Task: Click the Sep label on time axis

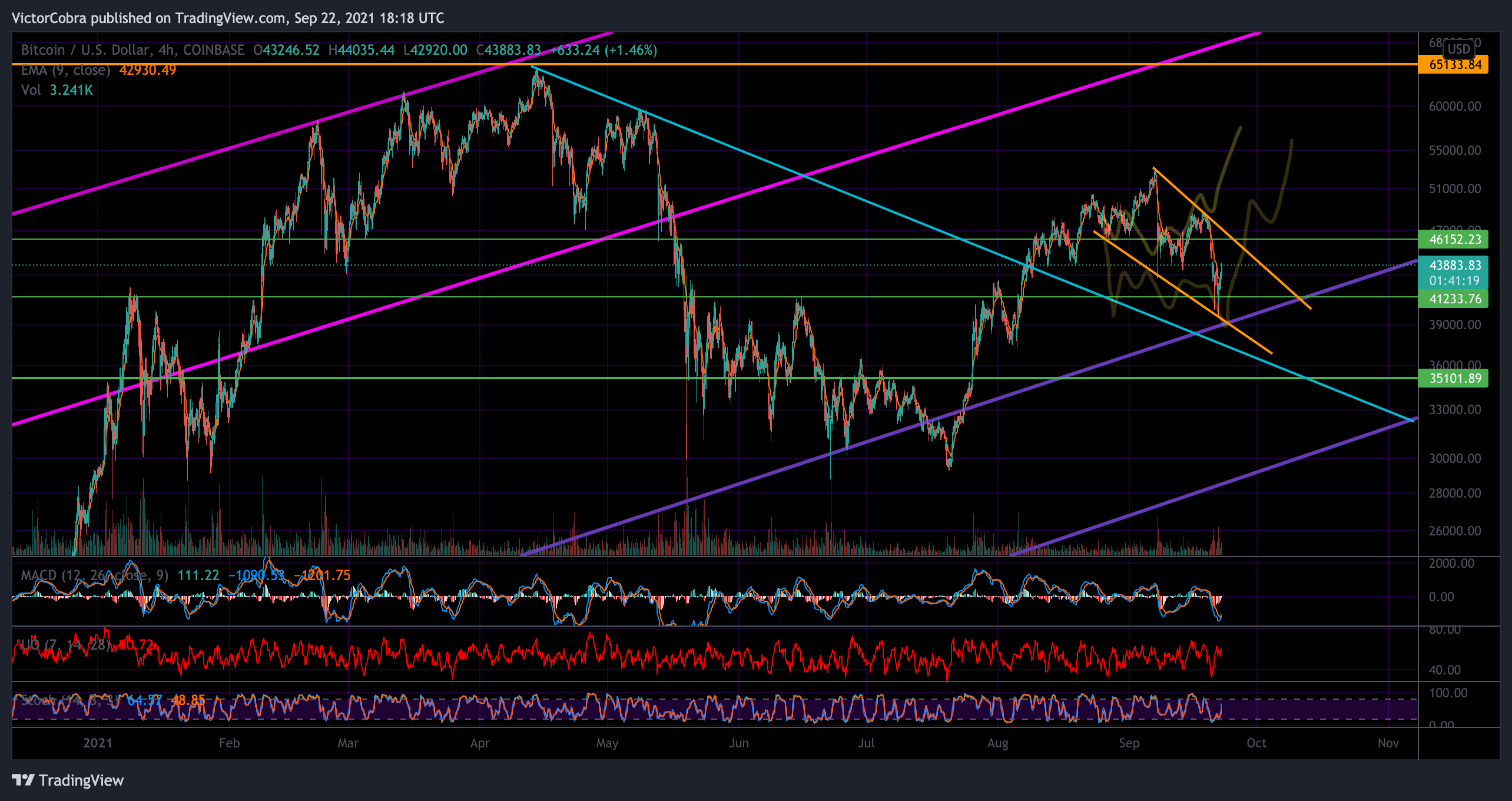Action: click(x=1129, y=743)
